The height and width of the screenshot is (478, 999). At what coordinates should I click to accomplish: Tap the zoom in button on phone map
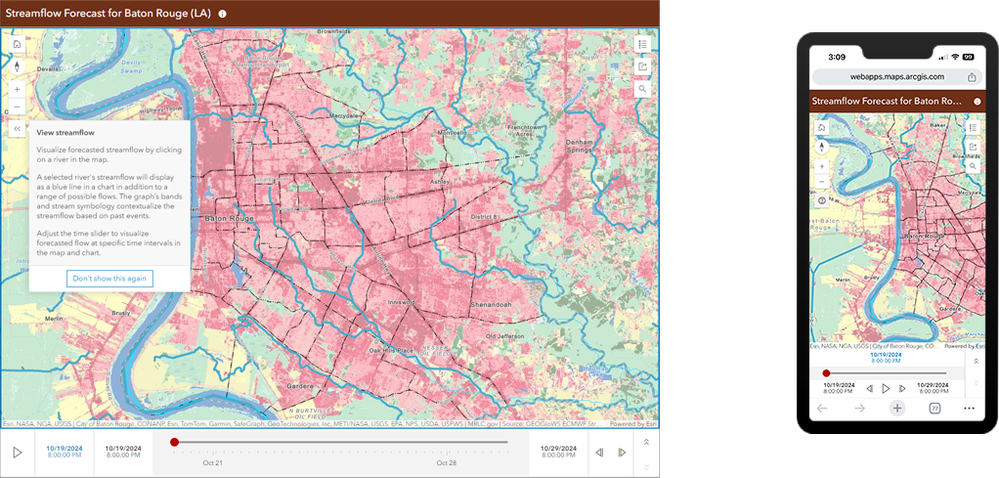click(822, 166)
